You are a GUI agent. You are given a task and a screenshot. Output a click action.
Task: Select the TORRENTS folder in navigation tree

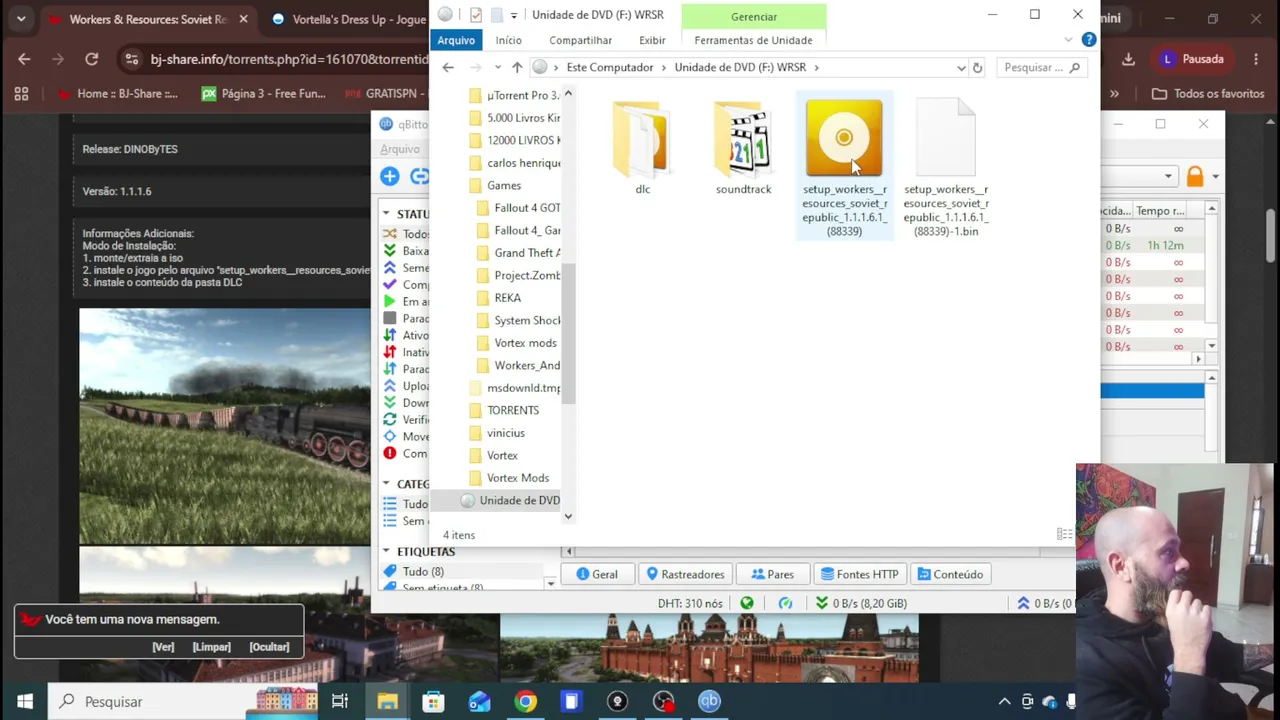pyautogui.click(x=513, y=410)
